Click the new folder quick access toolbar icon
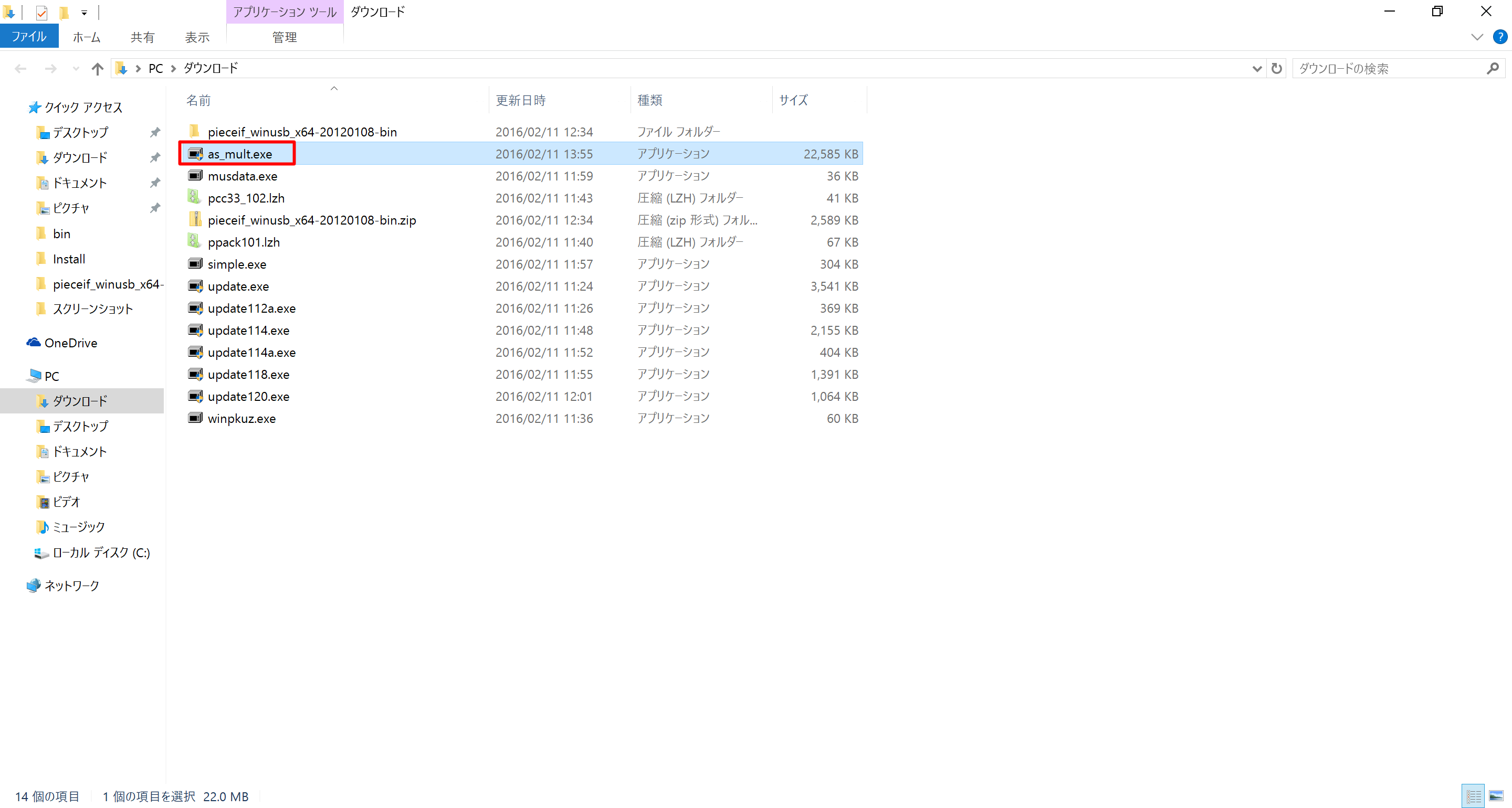Screen dimensions: 1512x808 (64, 12)
